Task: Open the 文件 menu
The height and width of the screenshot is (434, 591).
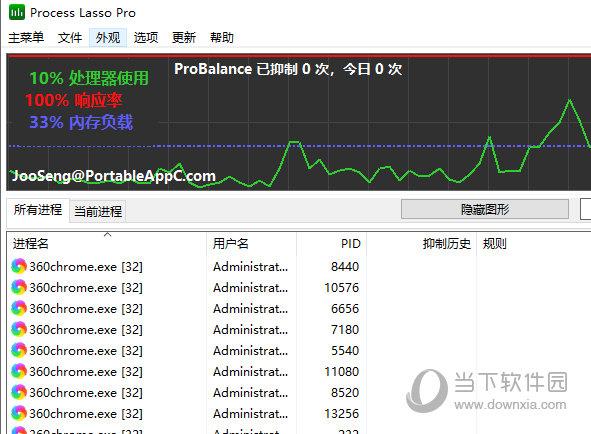Action: point(70,37)
